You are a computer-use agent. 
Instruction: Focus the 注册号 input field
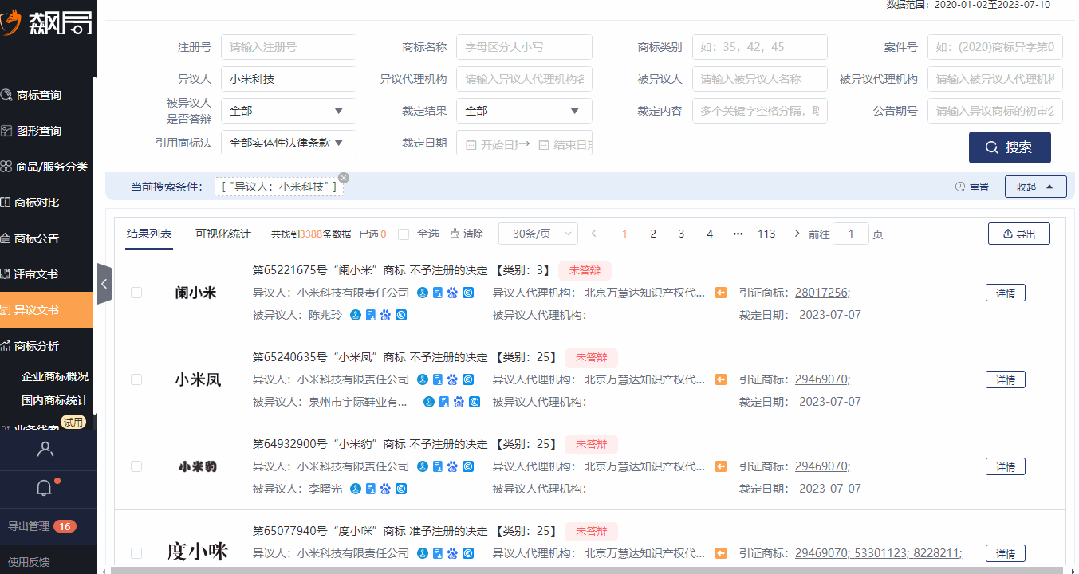pos(288,47)
